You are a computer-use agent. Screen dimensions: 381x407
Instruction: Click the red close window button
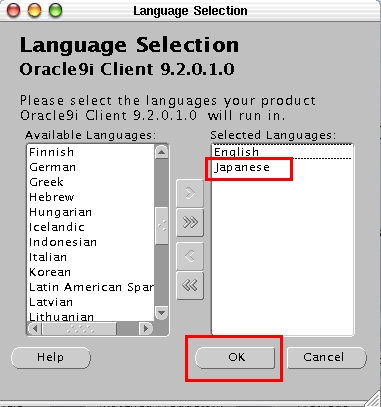(14, 10)
